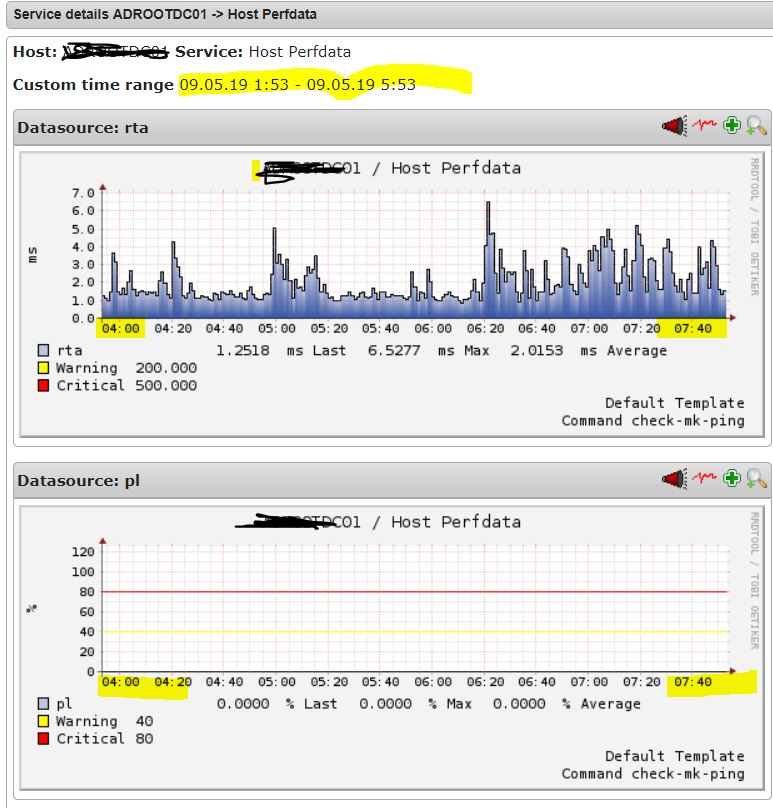Add pl graph with green plus icon

(x=732, y=479)
